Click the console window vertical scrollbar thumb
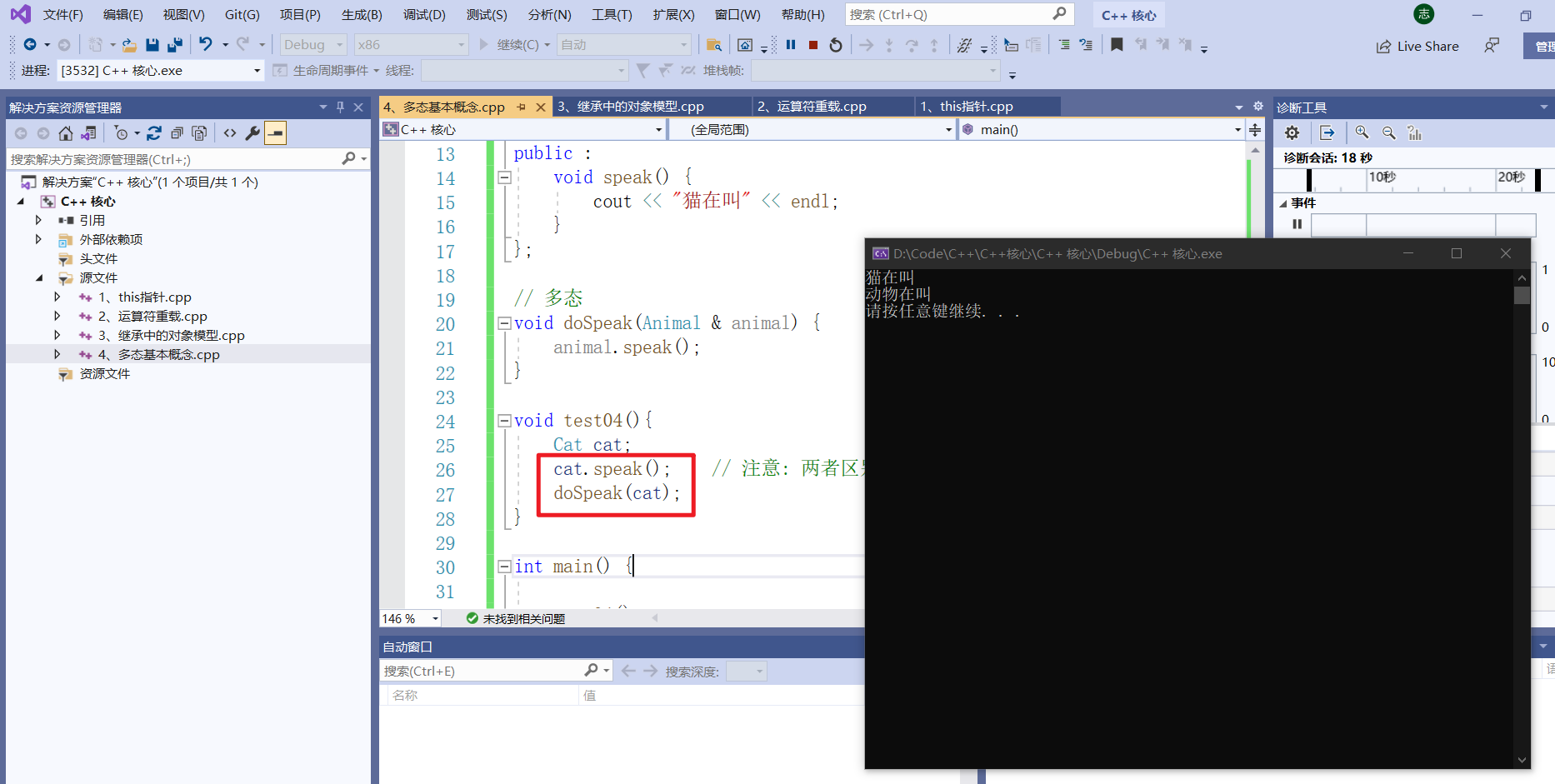This screenshot has width=1555, height=784. [1522, 296]
